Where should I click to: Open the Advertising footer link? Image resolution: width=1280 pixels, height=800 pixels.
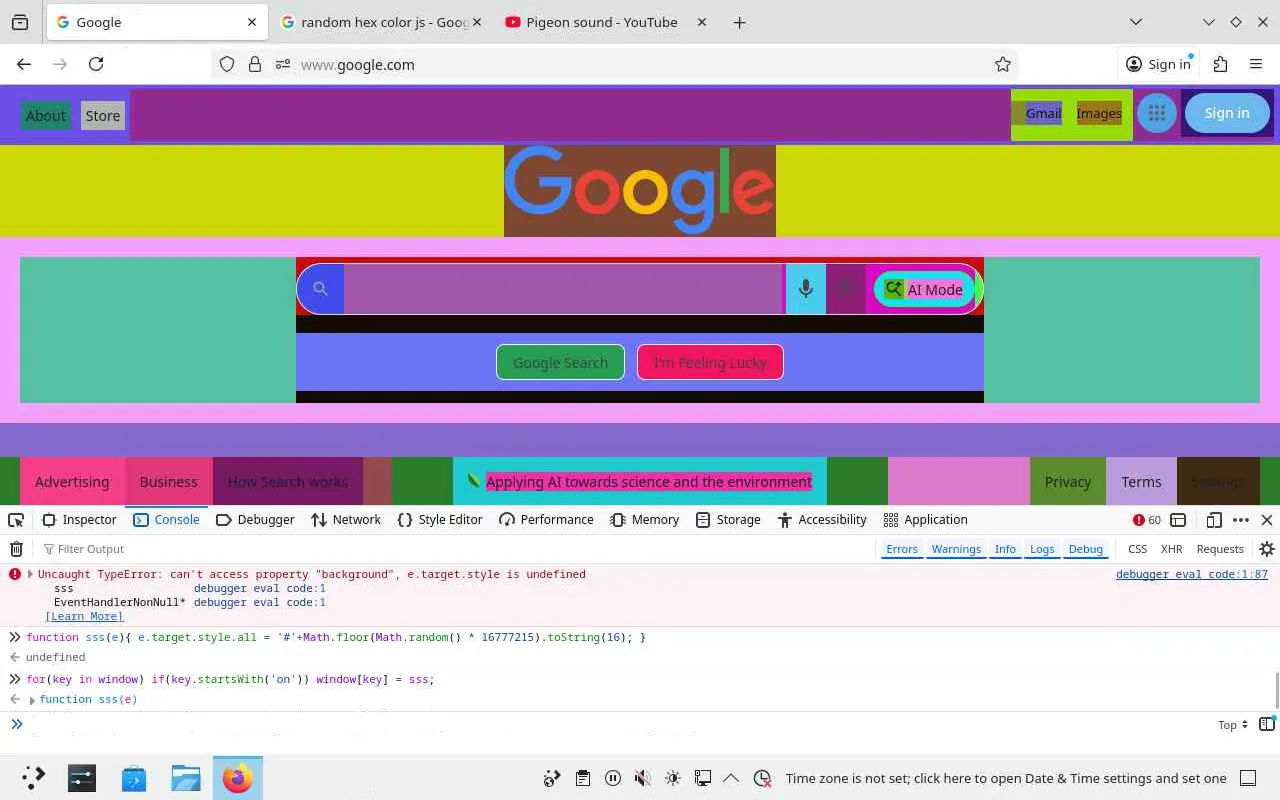pos(72,482)
